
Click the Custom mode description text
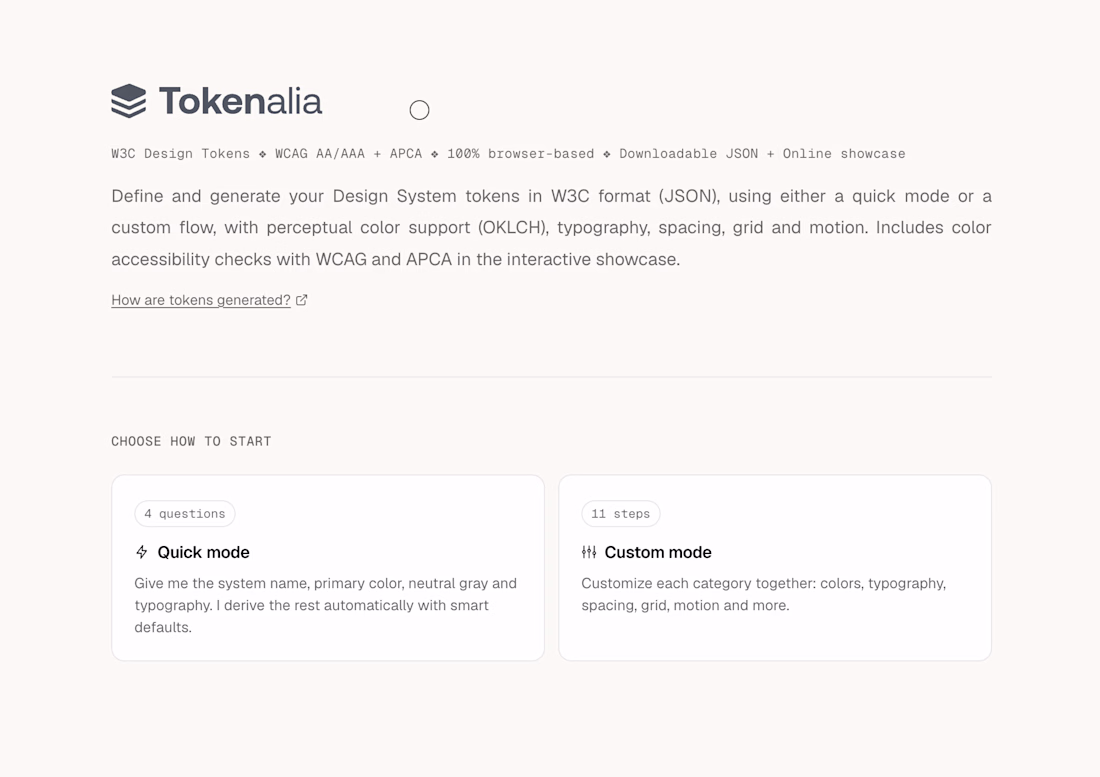click(763, 594)
